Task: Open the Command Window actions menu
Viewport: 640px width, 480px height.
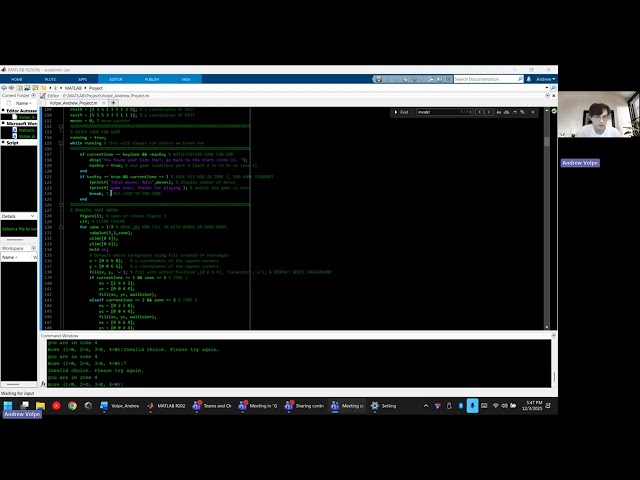Action: tap(553, 336)
